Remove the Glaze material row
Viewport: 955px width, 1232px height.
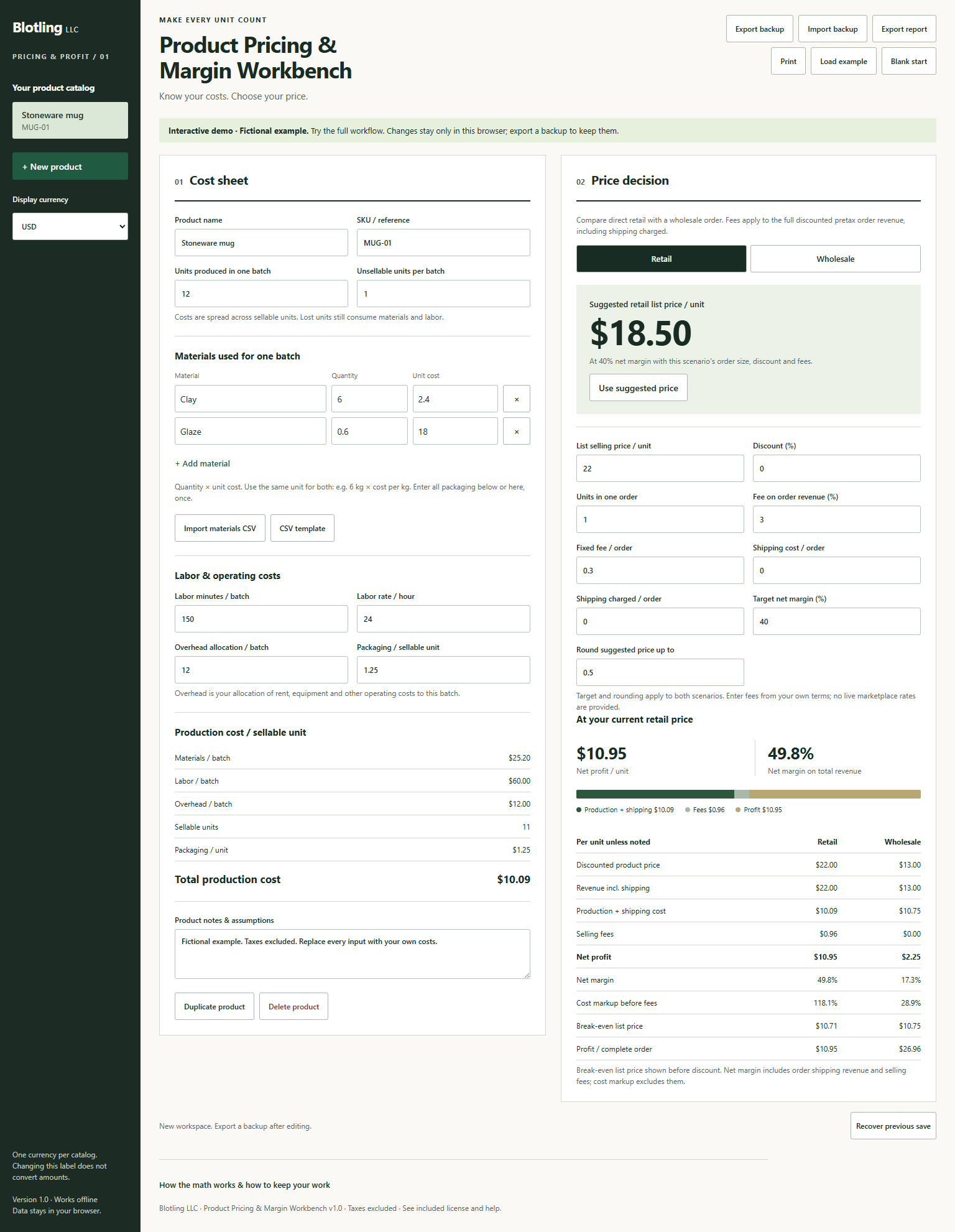516,431
